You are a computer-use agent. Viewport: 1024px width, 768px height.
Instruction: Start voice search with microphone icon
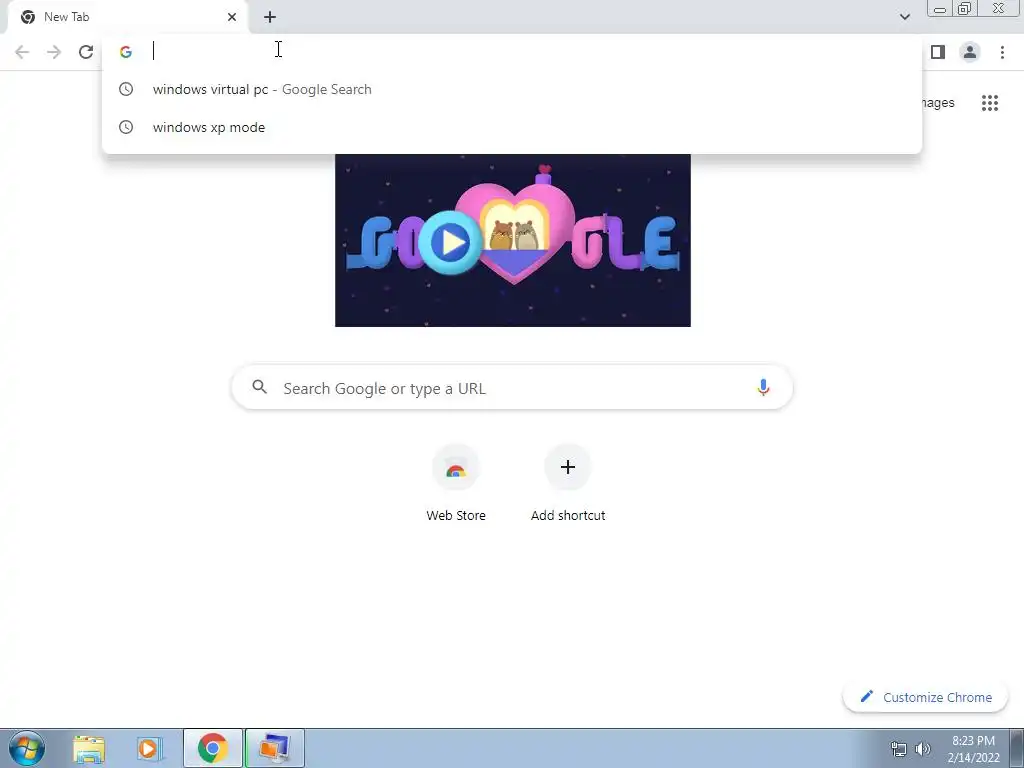[x=763, y=387]
